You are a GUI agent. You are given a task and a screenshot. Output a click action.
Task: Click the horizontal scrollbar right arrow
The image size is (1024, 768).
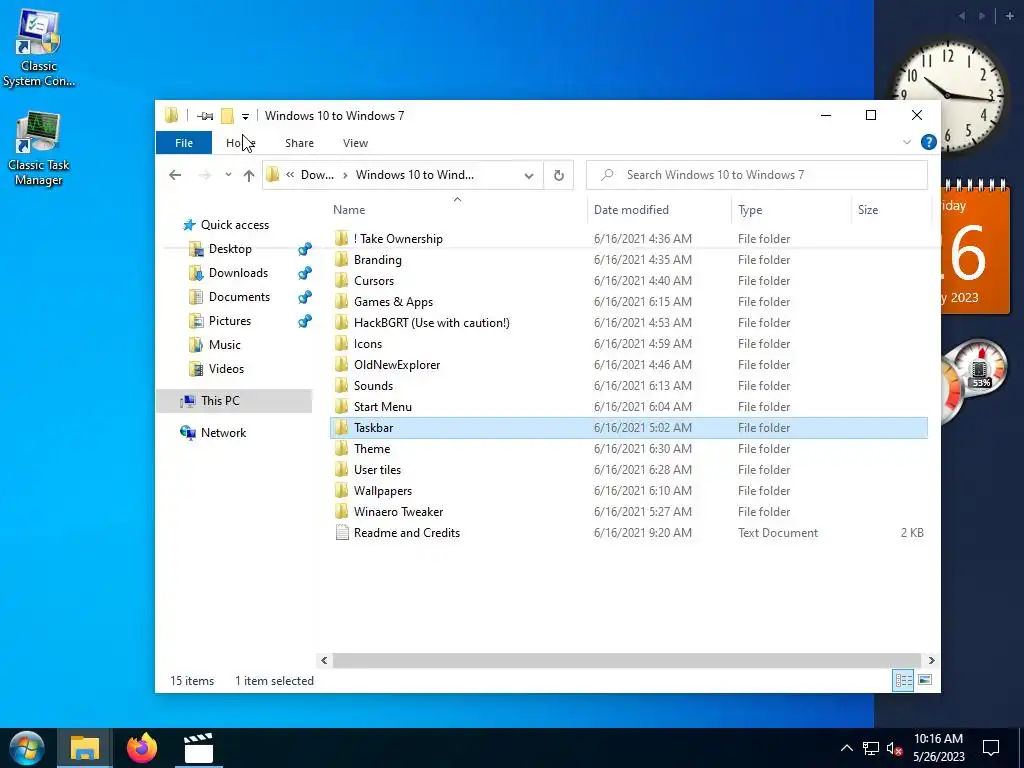tap(931, 660)
